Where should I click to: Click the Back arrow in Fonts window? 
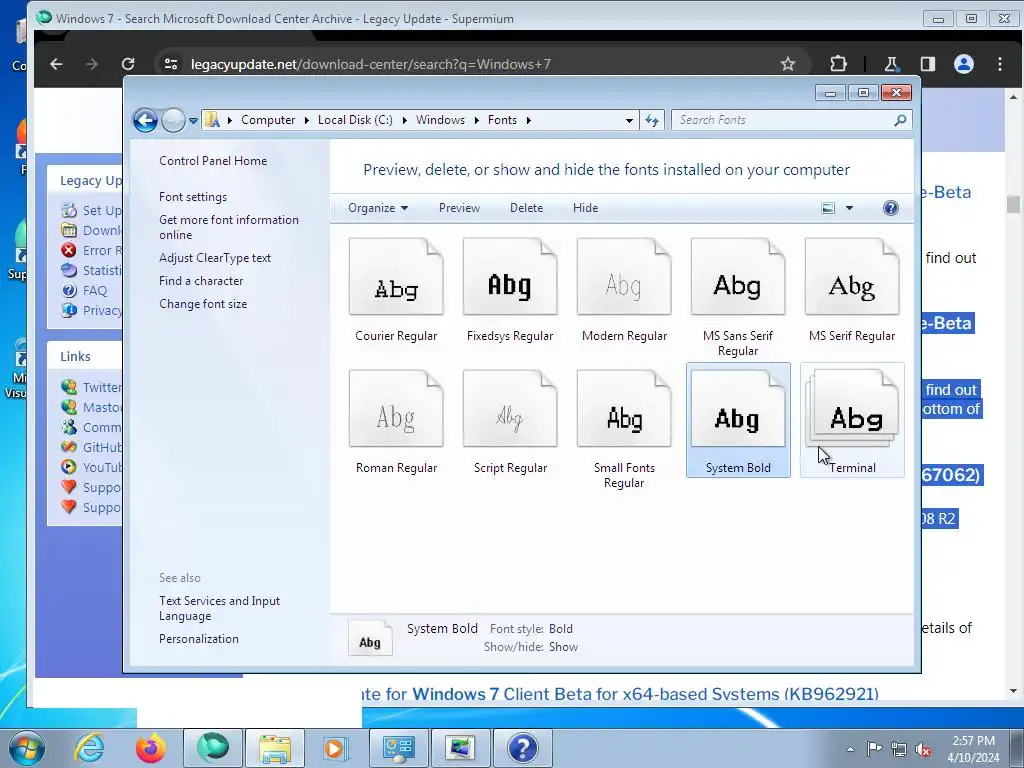(x=145, y=120)
